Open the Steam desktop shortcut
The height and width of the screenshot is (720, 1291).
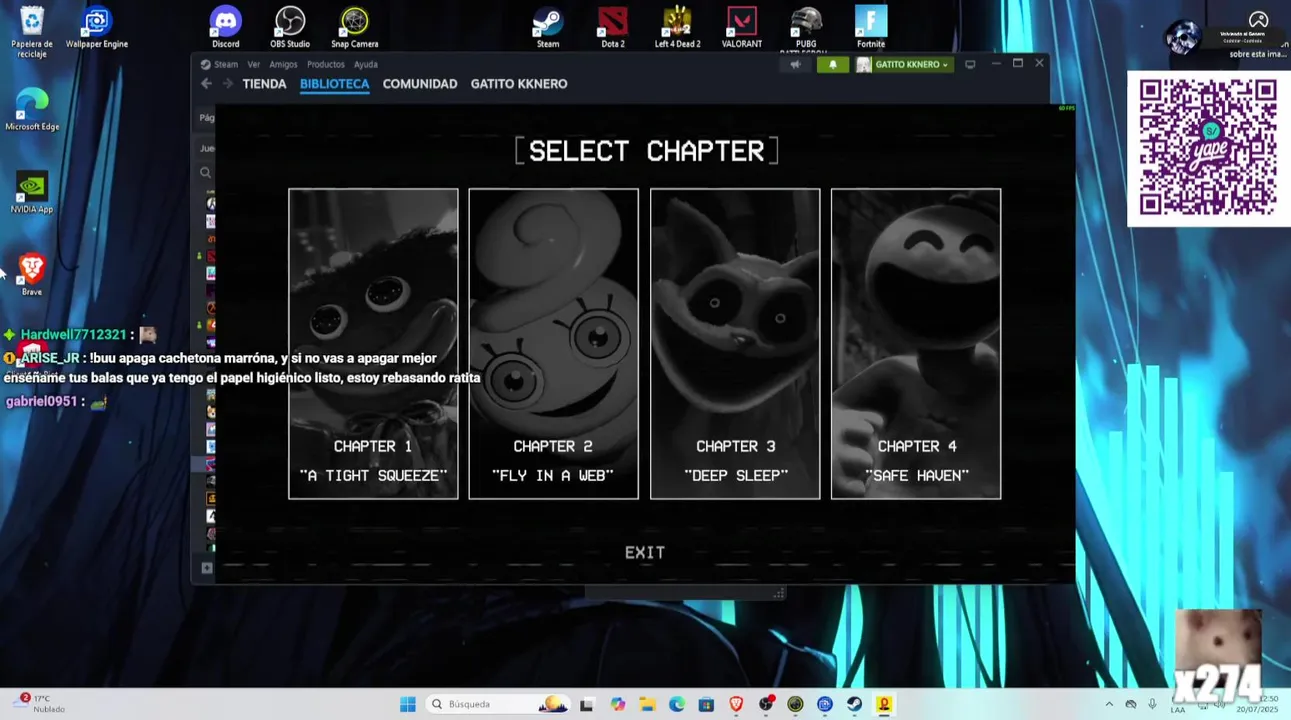[x=548, y=27]
